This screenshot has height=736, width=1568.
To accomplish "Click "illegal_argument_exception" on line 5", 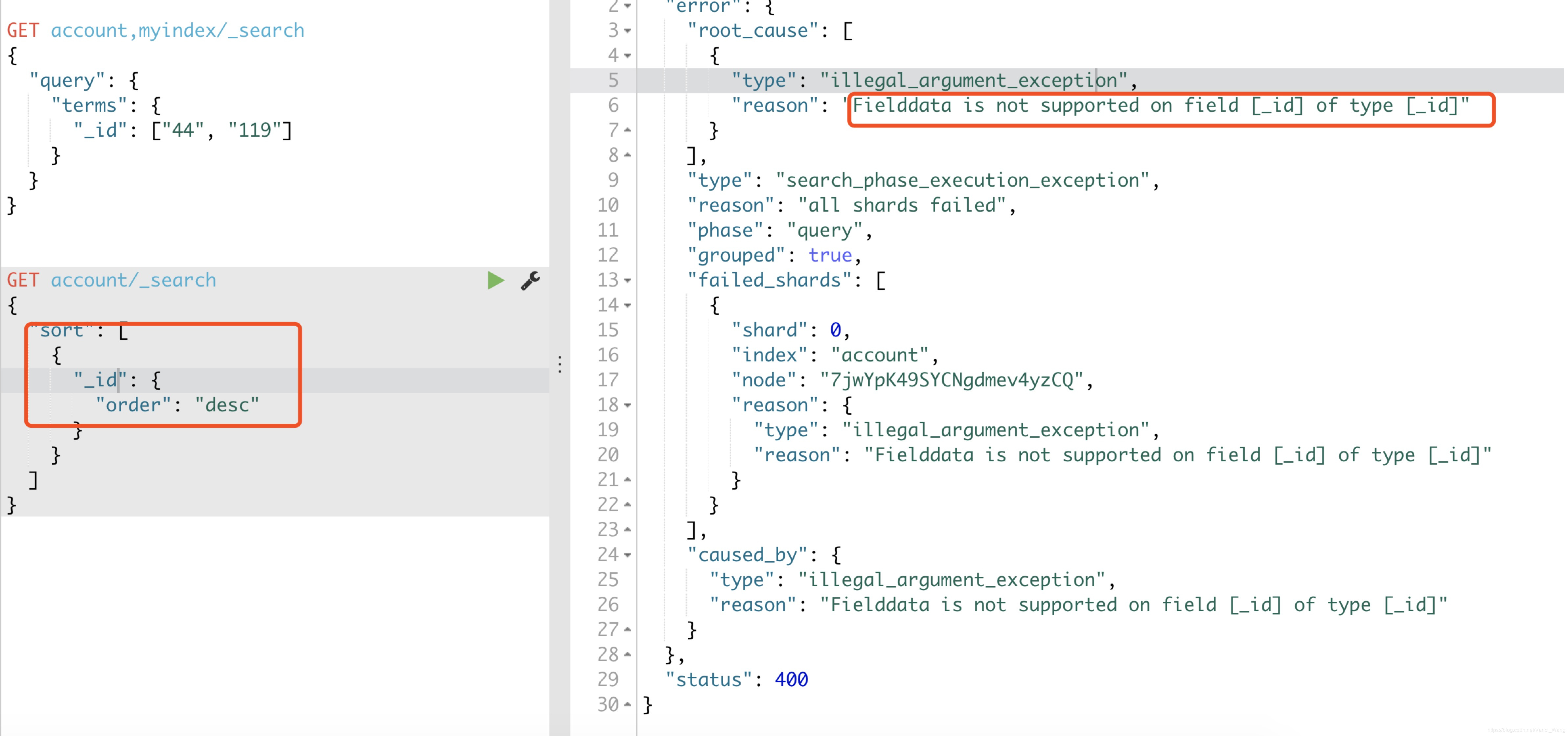I will pos(973,80).
